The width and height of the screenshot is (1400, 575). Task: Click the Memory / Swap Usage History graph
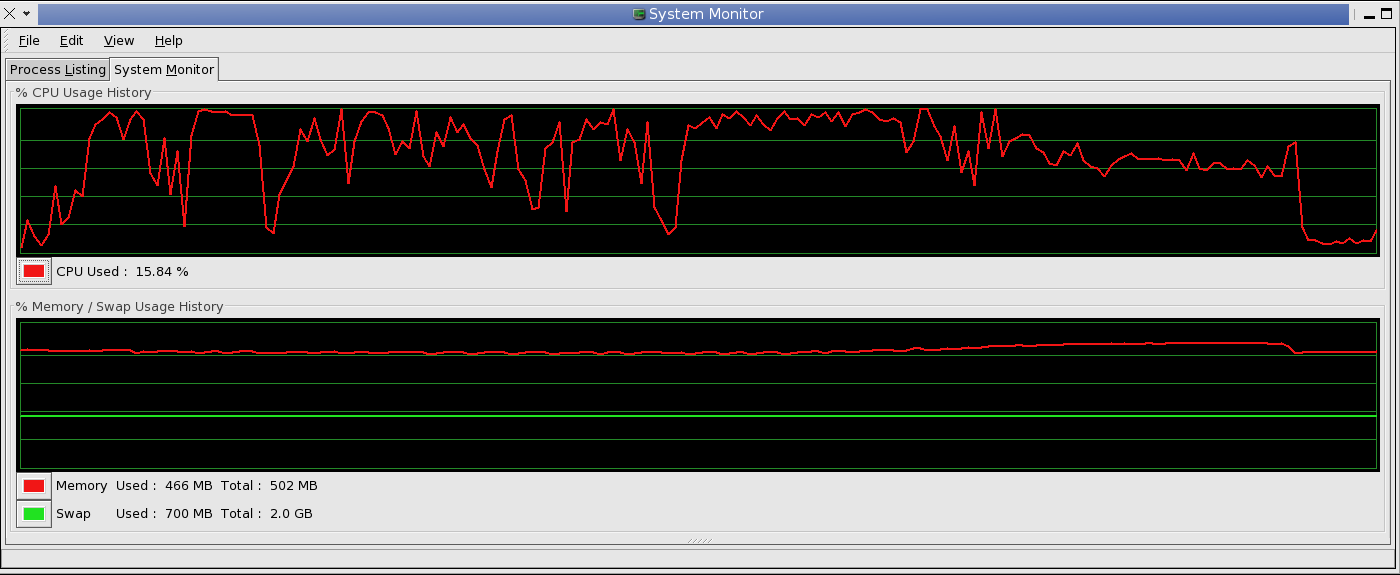pos(699,395)
